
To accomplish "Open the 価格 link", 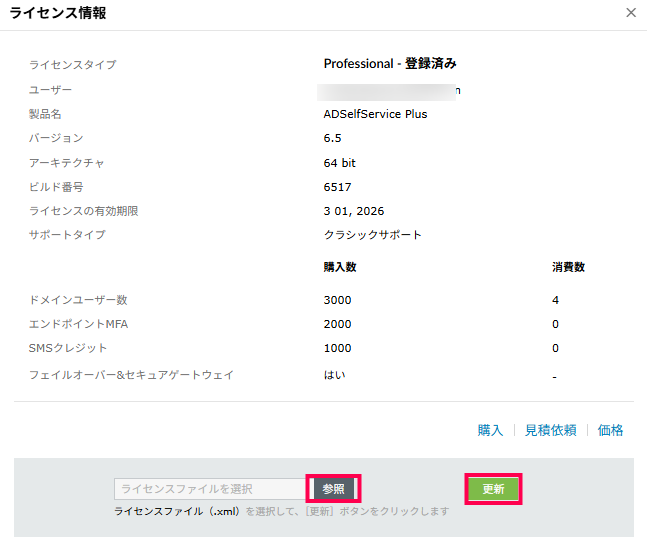I will pyautogui.click(x=610, y=430).
